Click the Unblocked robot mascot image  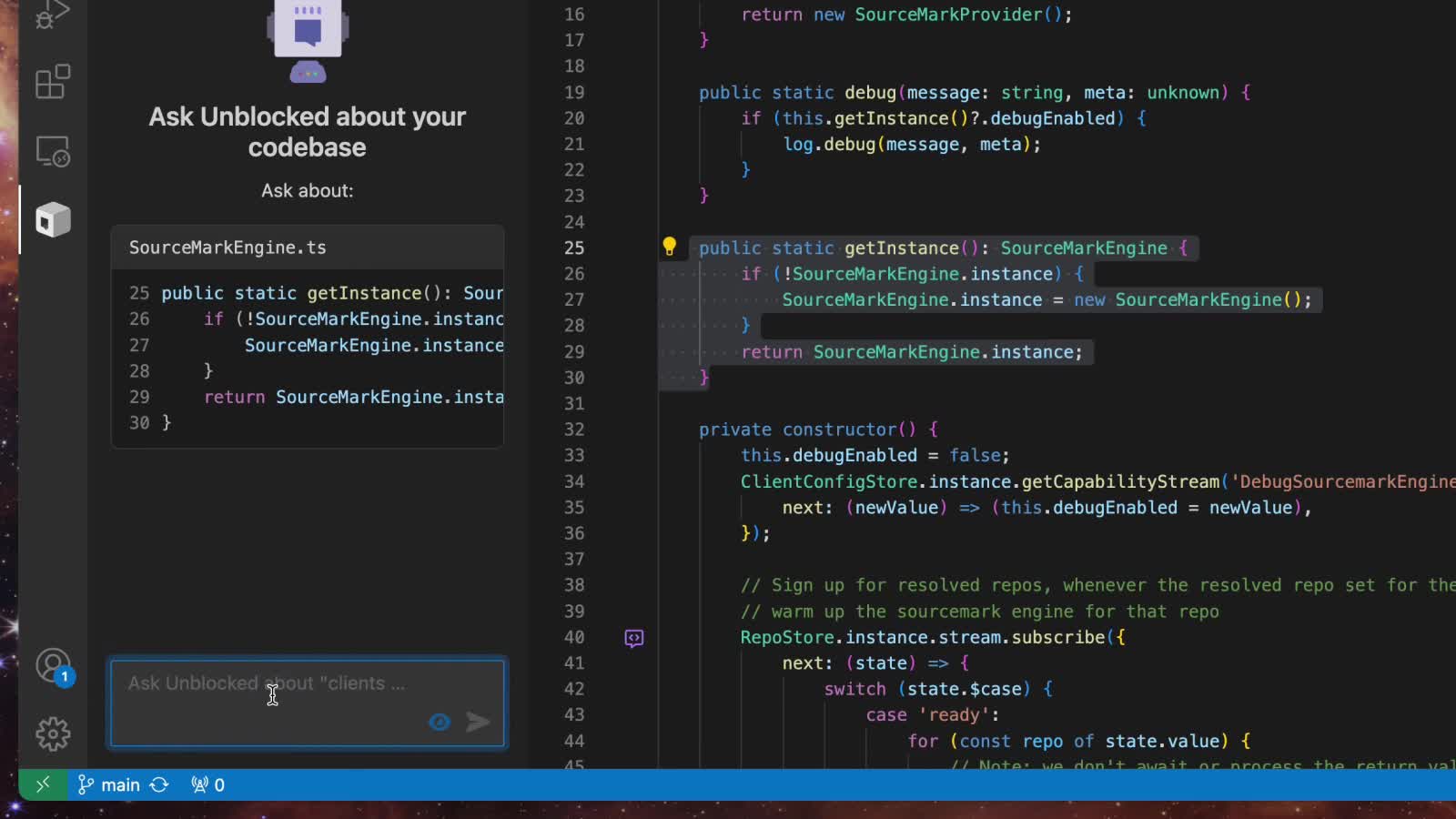pos(308,41)
